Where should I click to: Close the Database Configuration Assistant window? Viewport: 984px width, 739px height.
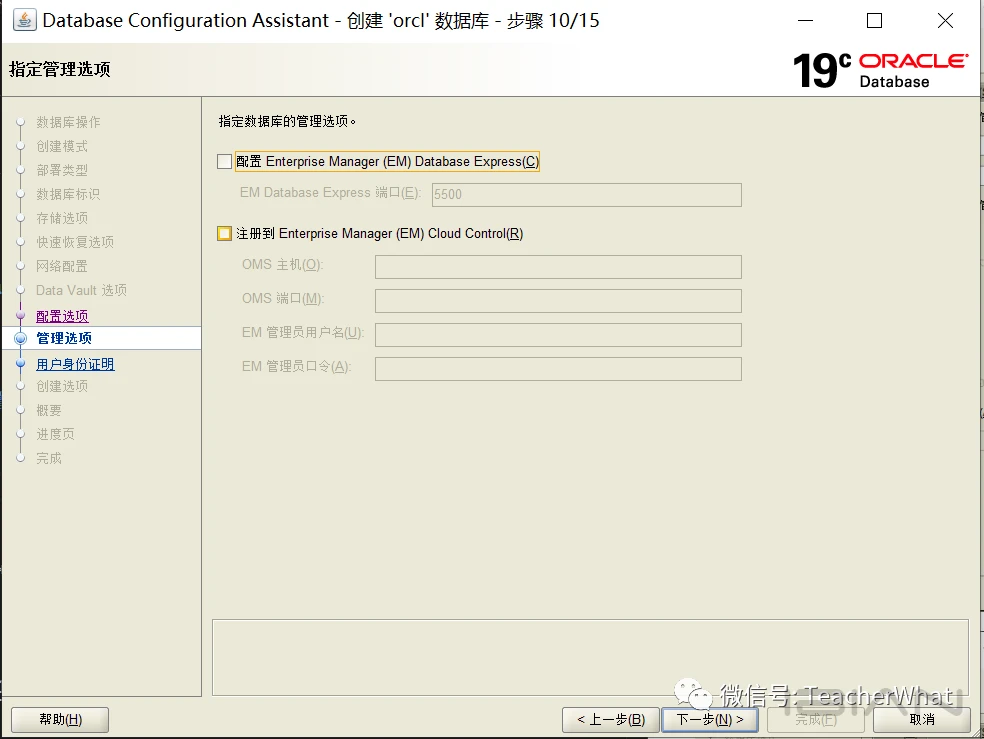(945, 21)
